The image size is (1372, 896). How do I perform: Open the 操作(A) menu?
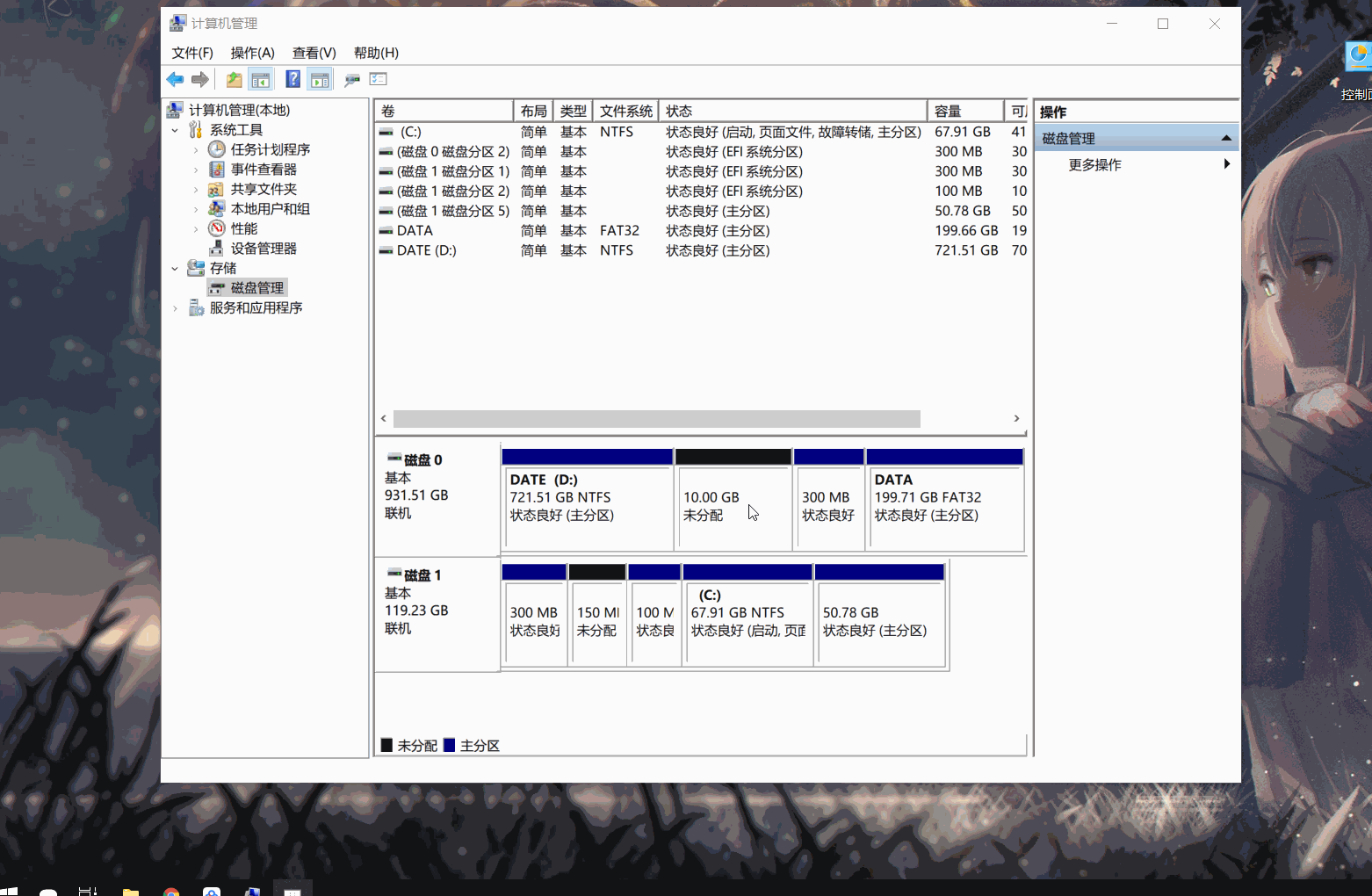tap(252, 53)
